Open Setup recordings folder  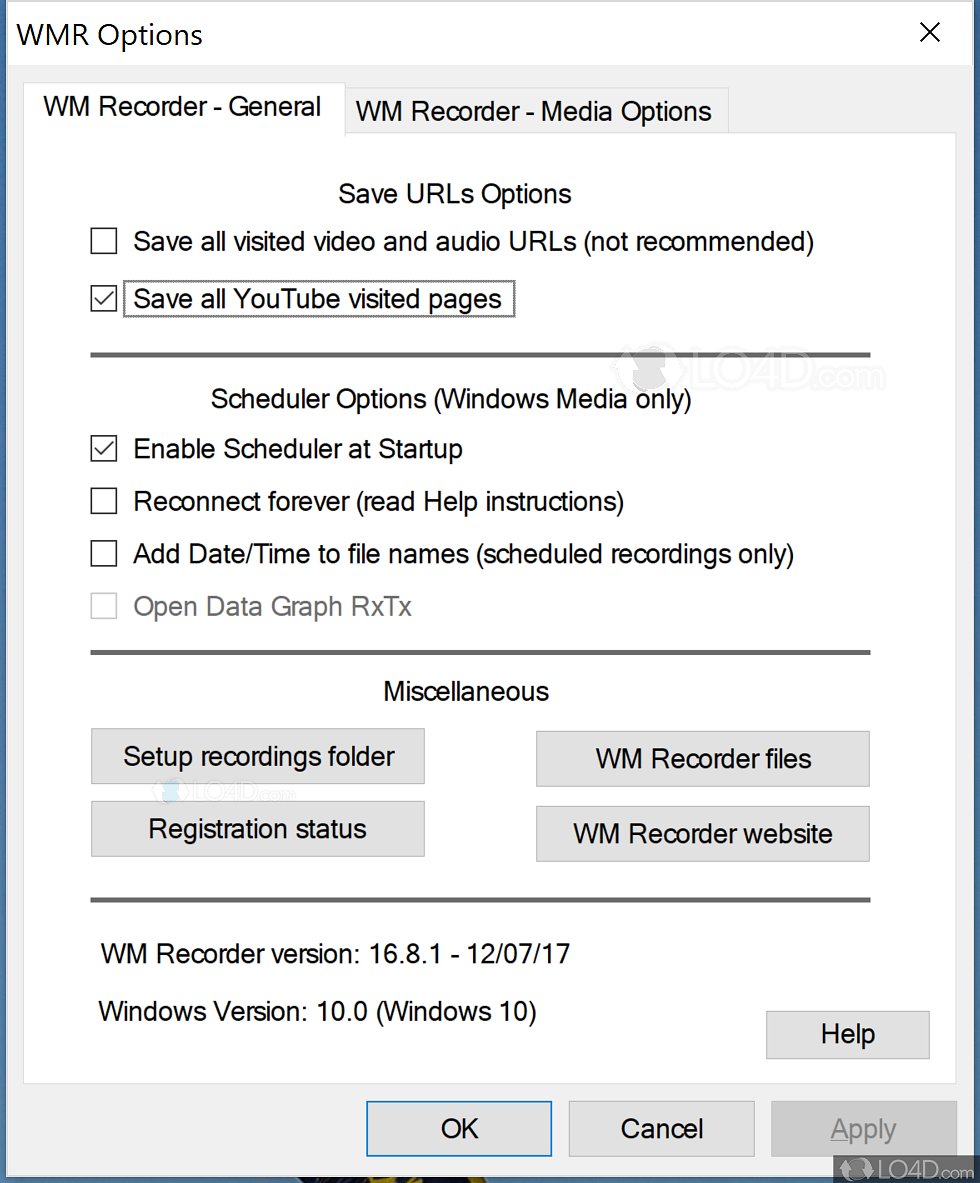point(258,757)
